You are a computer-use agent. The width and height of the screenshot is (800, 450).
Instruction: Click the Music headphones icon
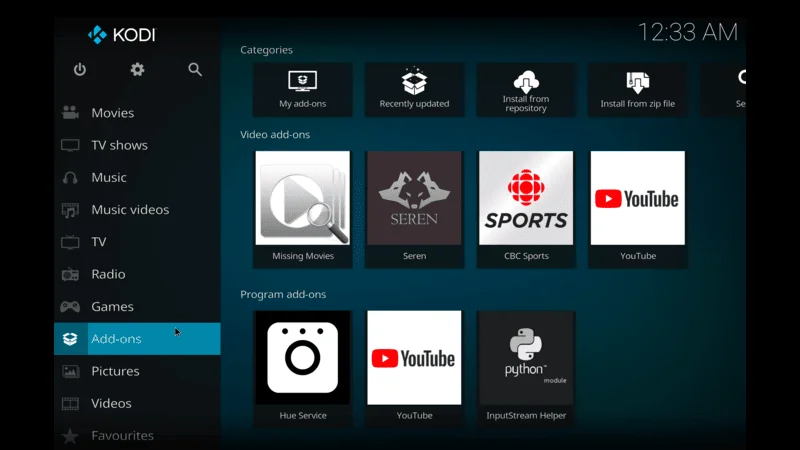[70, 178]
